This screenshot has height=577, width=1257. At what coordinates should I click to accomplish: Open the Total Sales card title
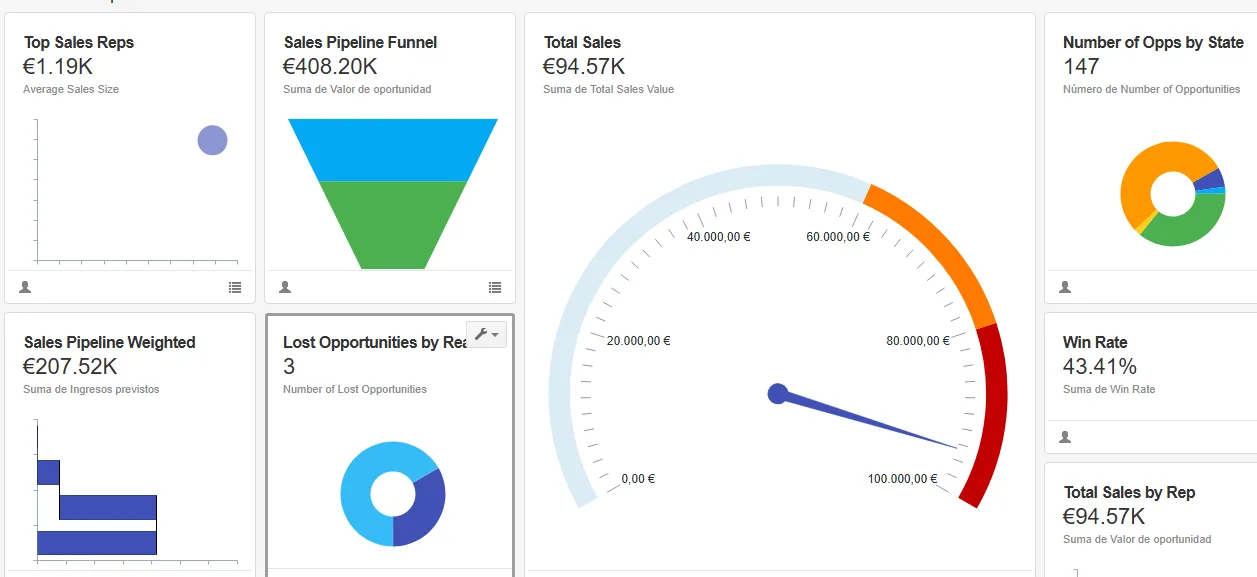pos(582,43)
